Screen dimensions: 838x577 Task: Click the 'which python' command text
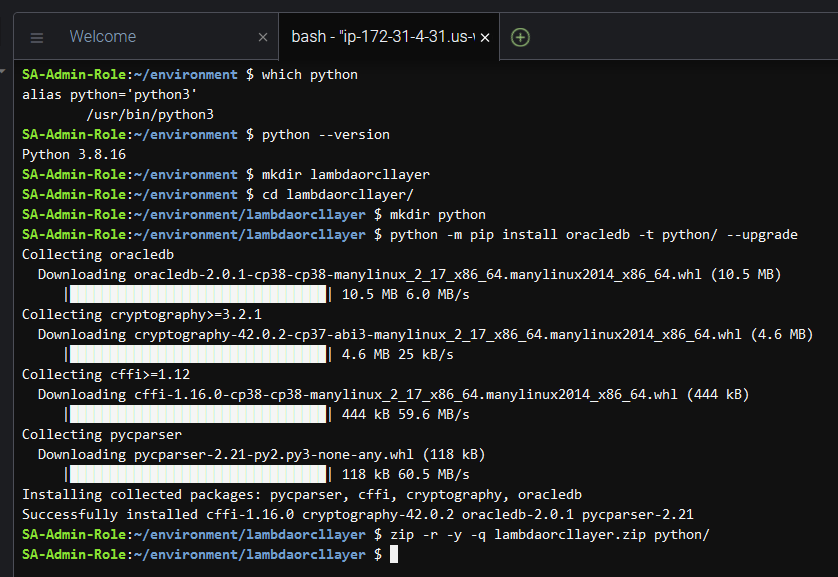(x=309, y=74)
